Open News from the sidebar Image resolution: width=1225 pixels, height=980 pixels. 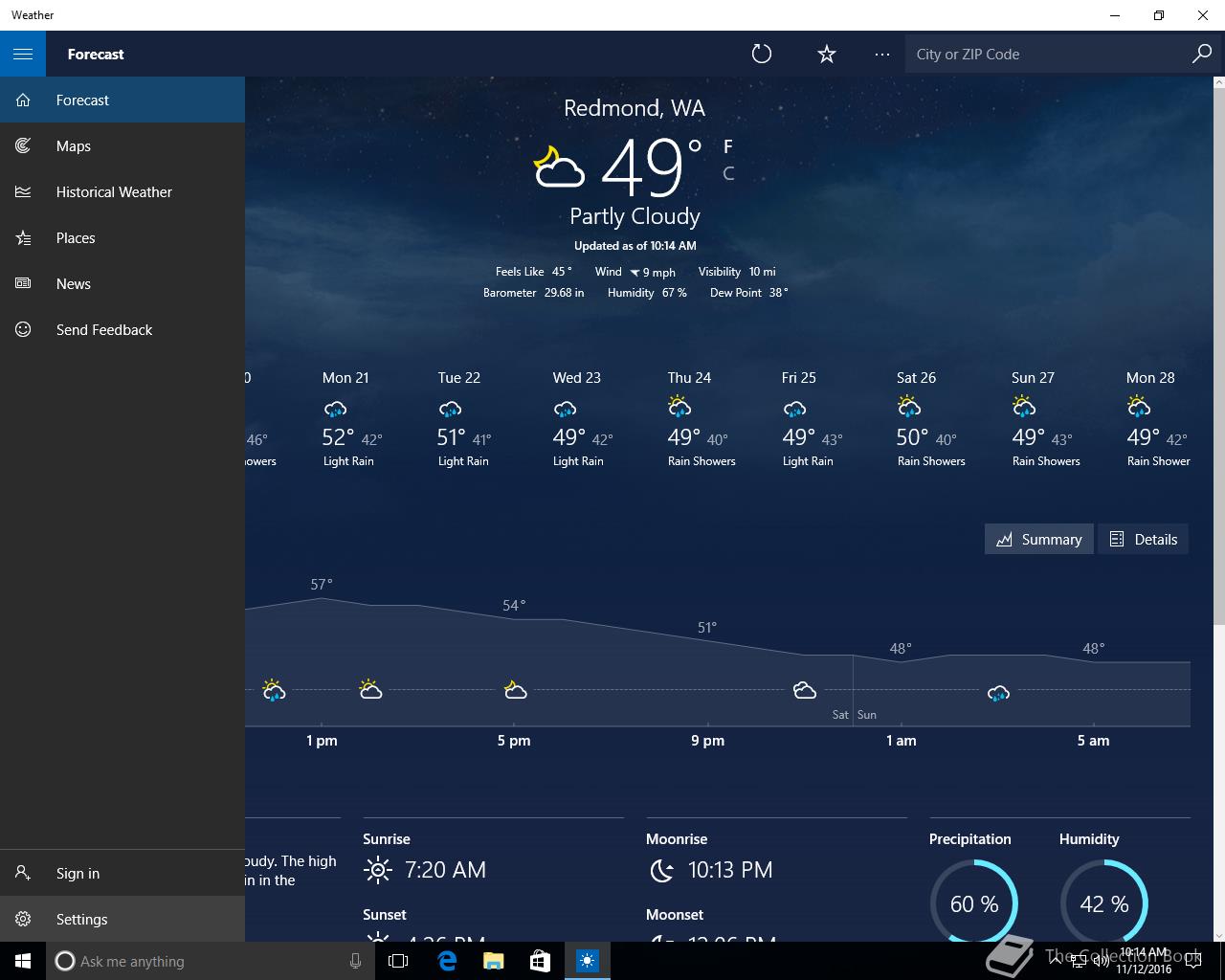pos(122,283)
